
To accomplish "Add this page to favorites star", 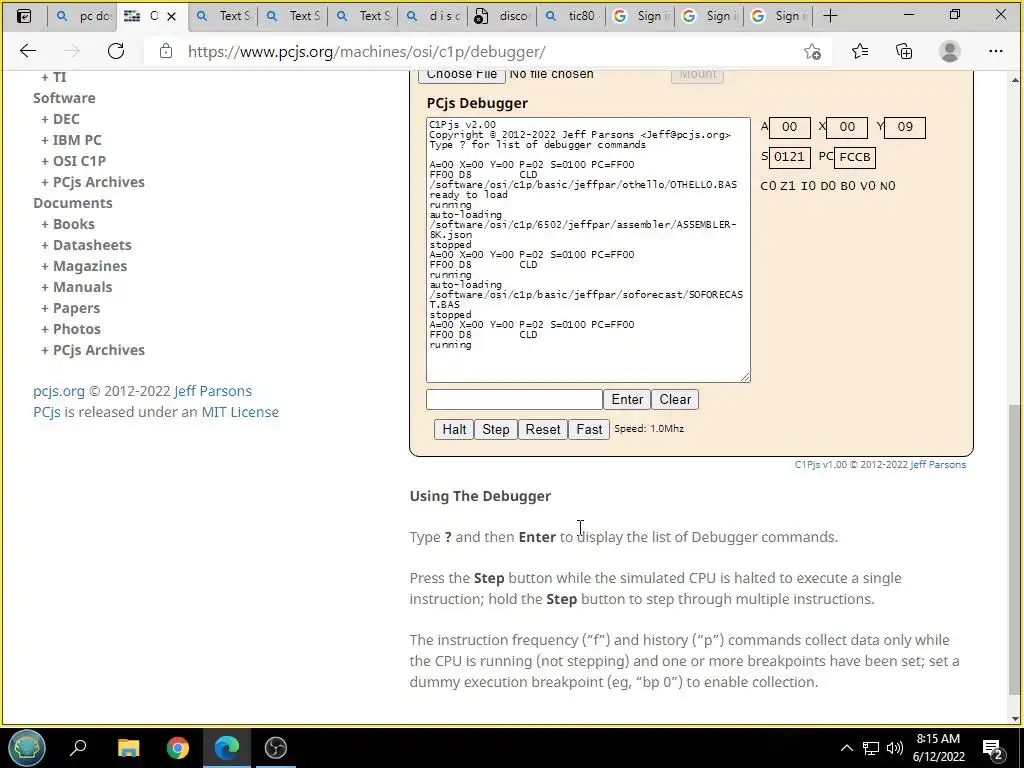I will 812,52.
